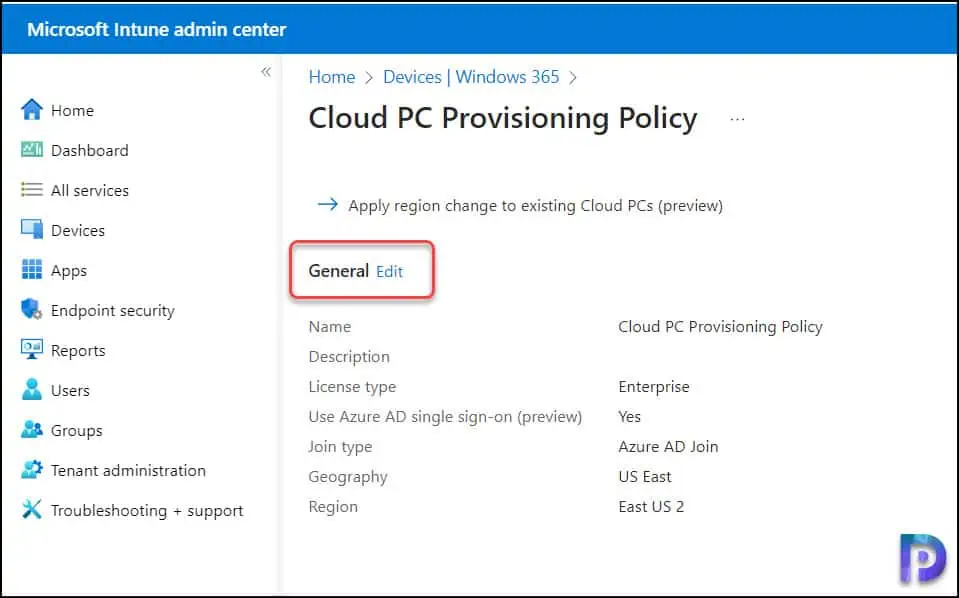Click the Azure AD Join value
This screenshot has width=959, height=598.
click(x=668, y=446)
